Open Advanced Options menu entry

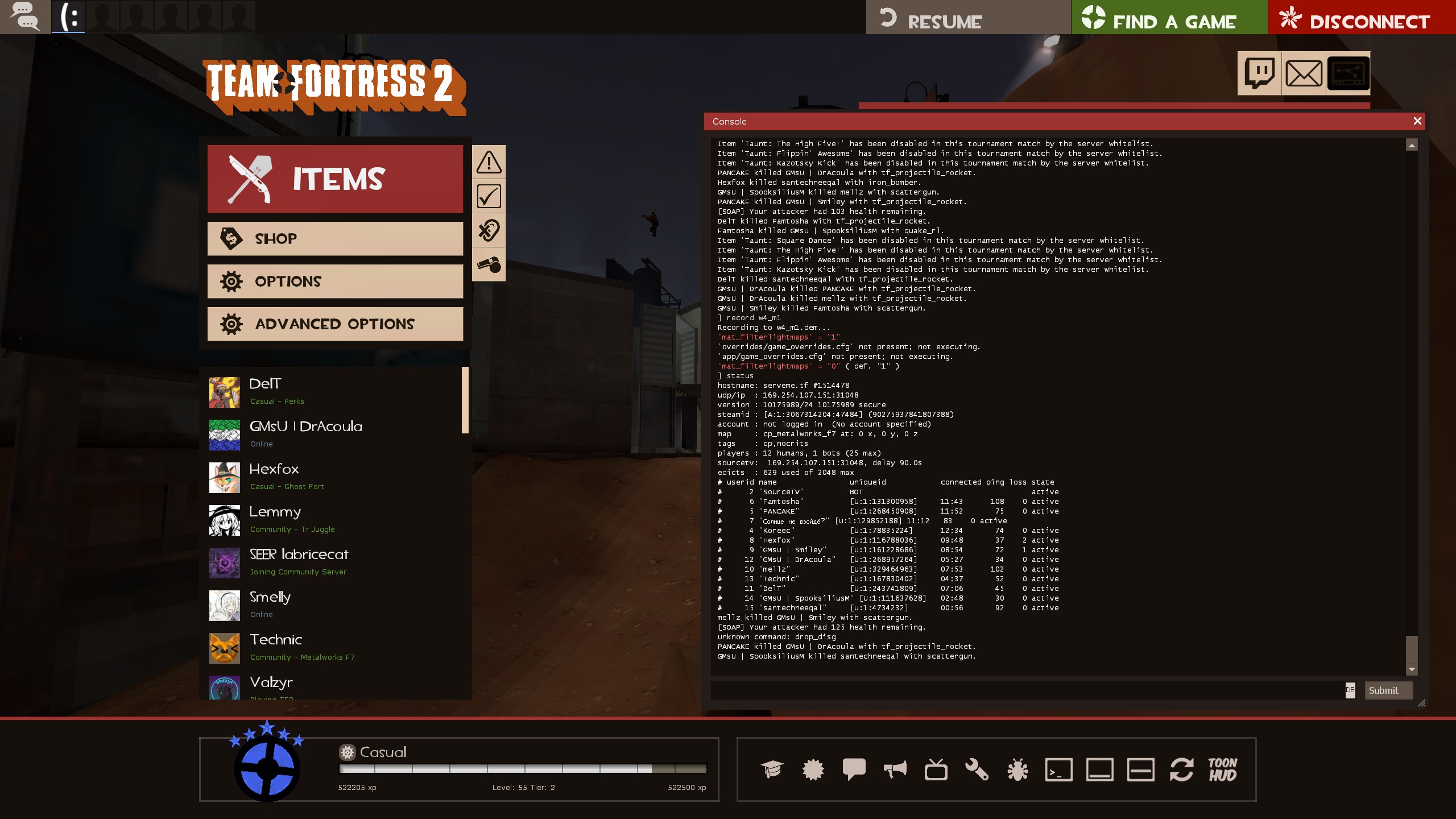(x=335, y=324)
